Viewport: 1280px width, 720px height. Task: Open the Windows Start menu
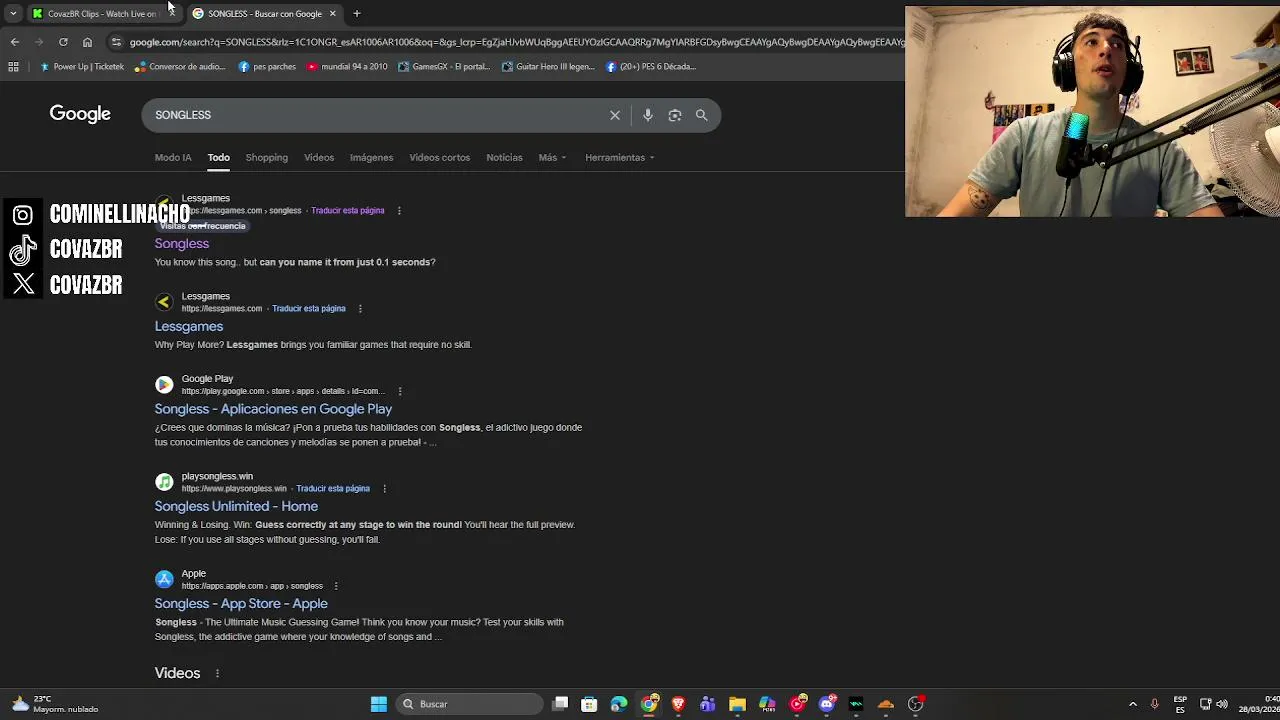pyautogui.click(x=379, y=704)
